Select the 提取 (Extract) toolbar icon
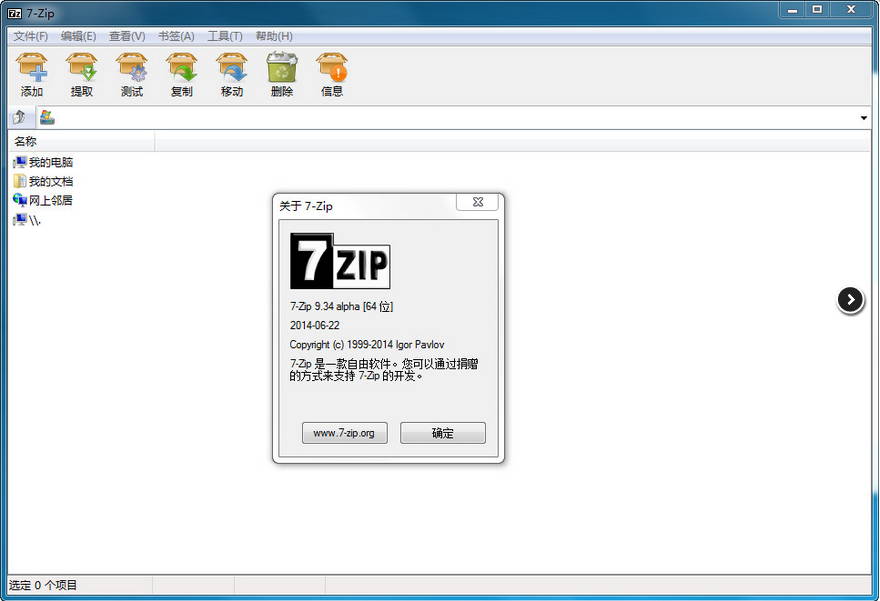Viewport: 880px width, 601px height. (x=81, y=72)
